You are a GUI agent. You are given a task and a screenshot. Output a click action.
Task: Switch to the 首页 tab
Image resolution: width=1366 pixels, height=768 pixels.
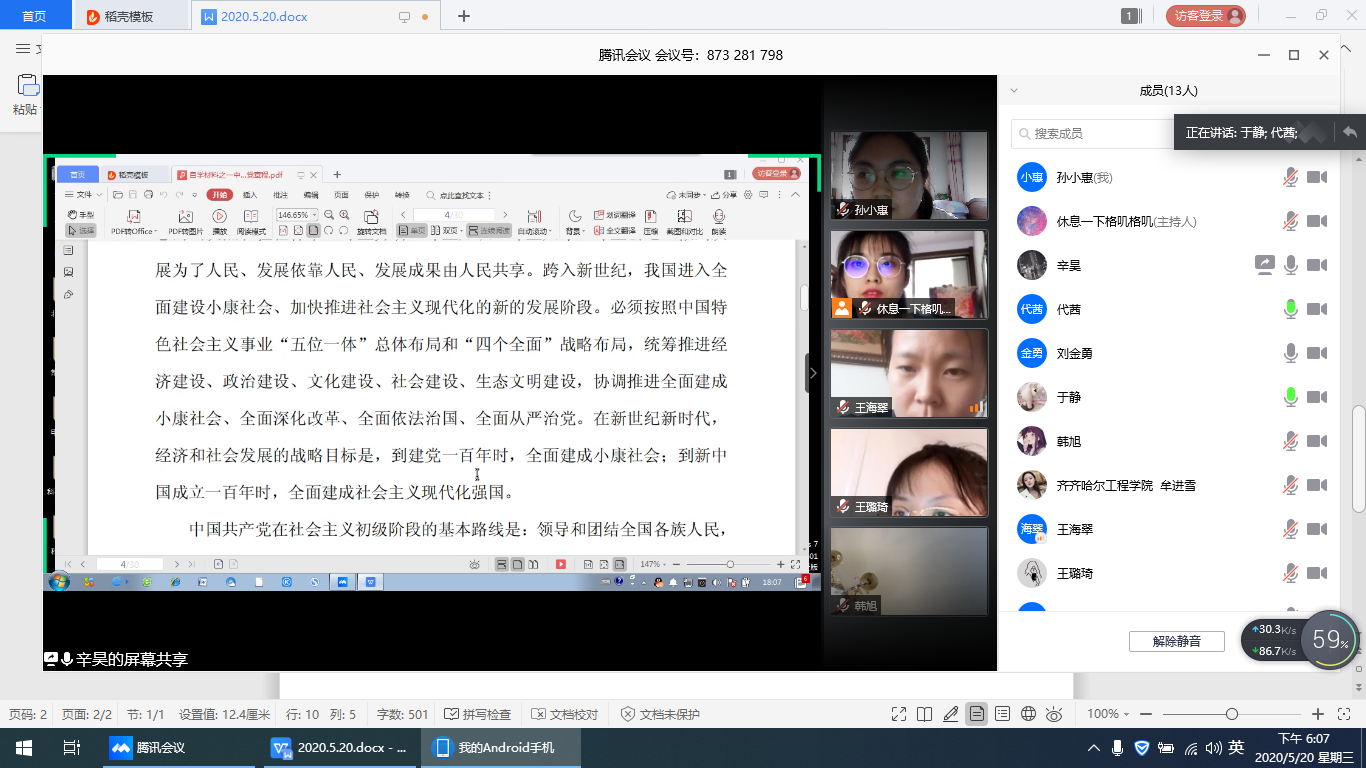click(x=34, y=16)
